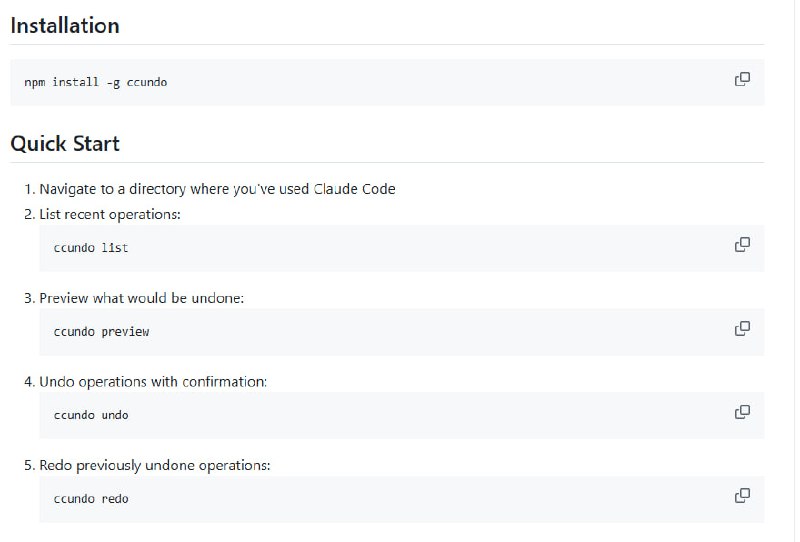Copy the 'ccundo redo' command
800x542 pixels.
click(742, 495)
